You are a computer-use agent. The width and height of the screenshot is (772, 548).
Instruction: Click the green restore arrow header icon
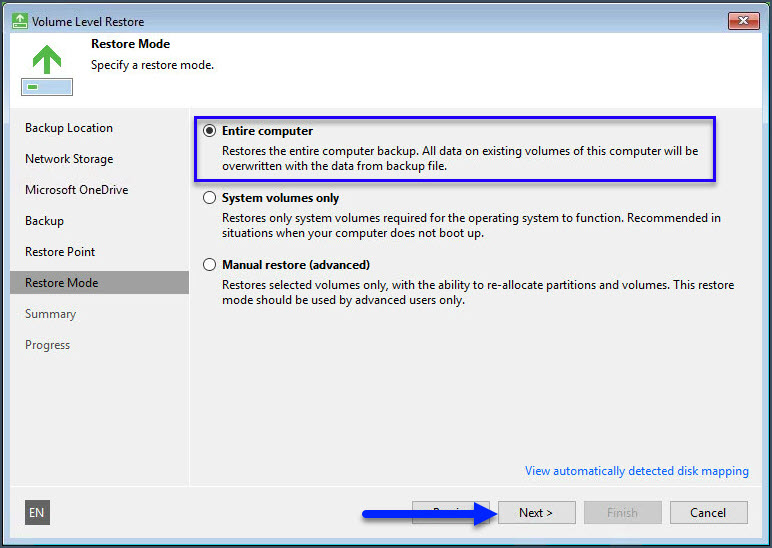point(46,68)
